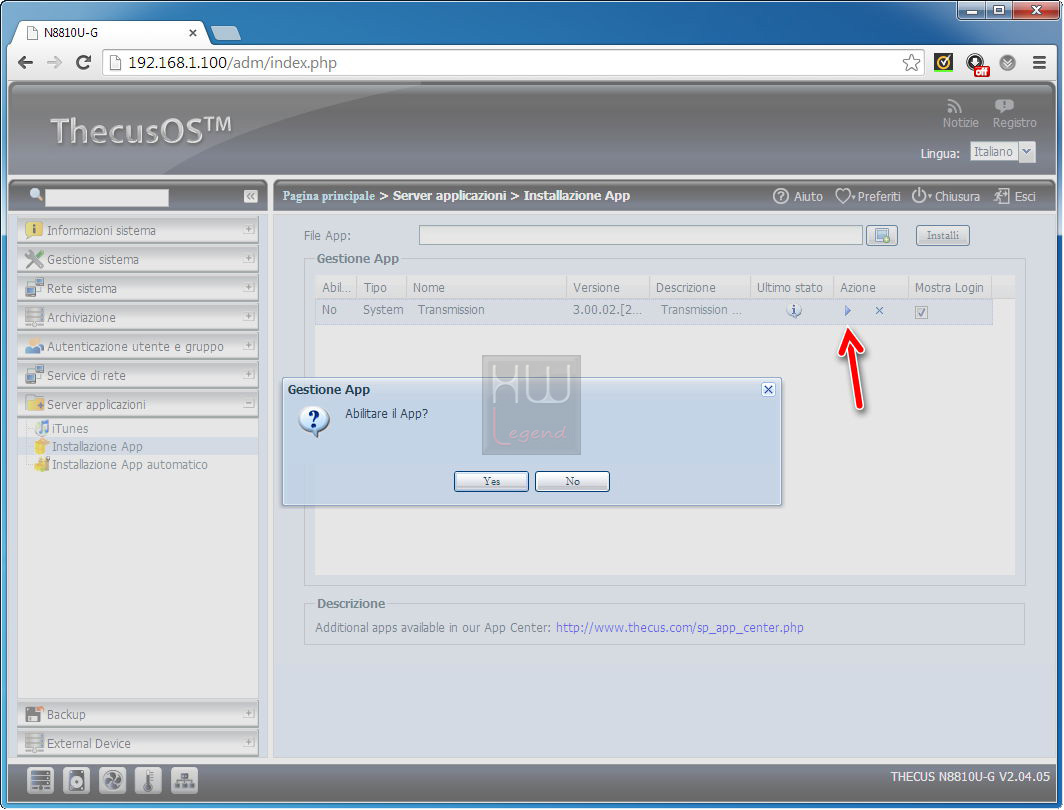Click the yellow checkmark extension icon
Image resolution: width=1064 pixels, height=810 pixels.
coord(943,63)
